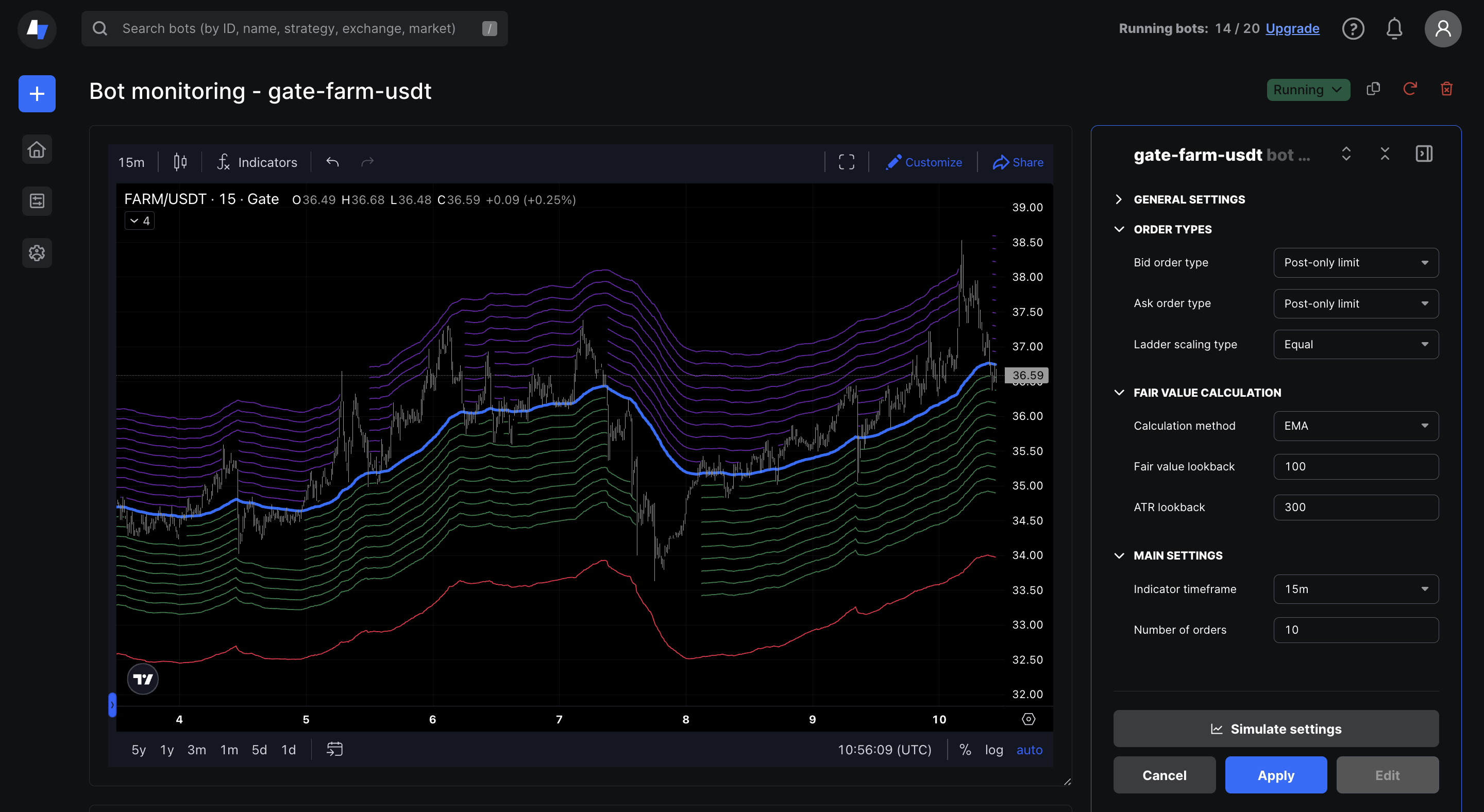This screenshot has height=812, width=1484.
Task: Open the Indicators menu
Action: [258, 162]
